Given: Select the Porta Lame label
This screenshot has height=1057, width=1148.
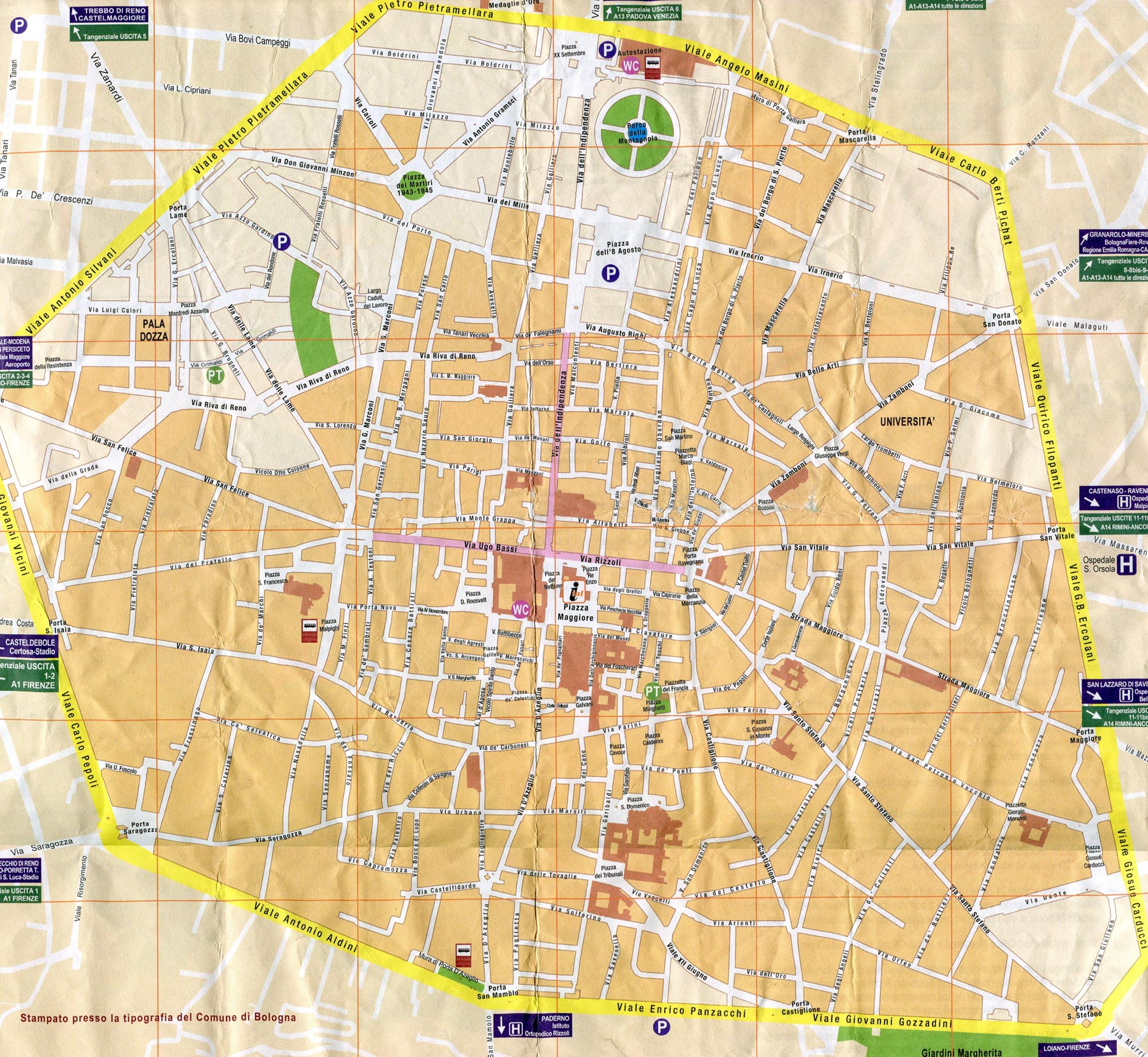Looking at the screenshot, I should 178,211.
